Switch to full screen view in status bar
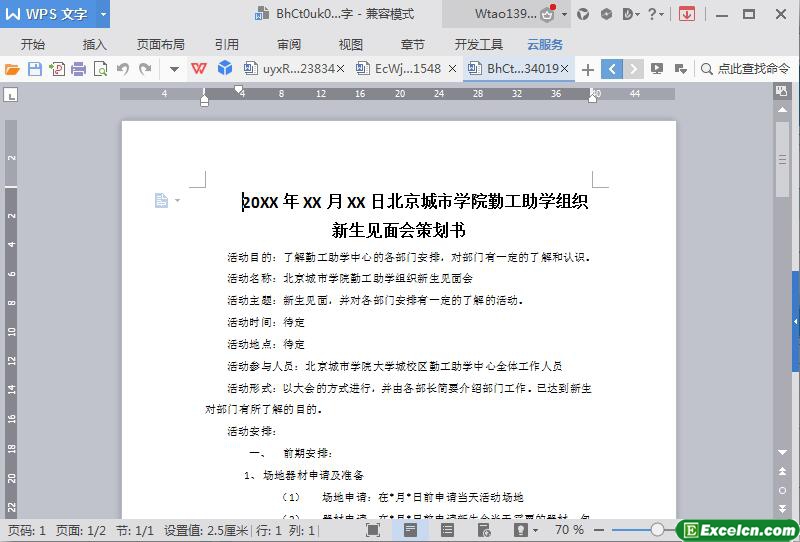This screenshot has height=542, width=800. click(x=373, y=530)
